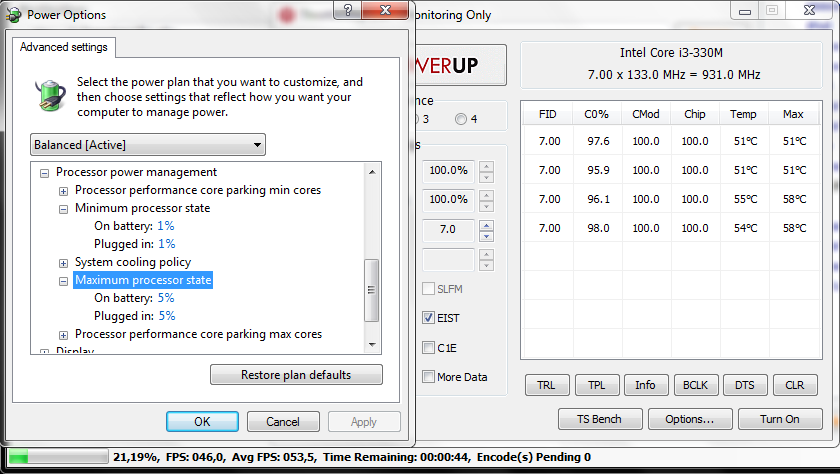The image size is (840, 474).
Task: Expand Processor performance core parking min cores
Action: coord(63,191)
